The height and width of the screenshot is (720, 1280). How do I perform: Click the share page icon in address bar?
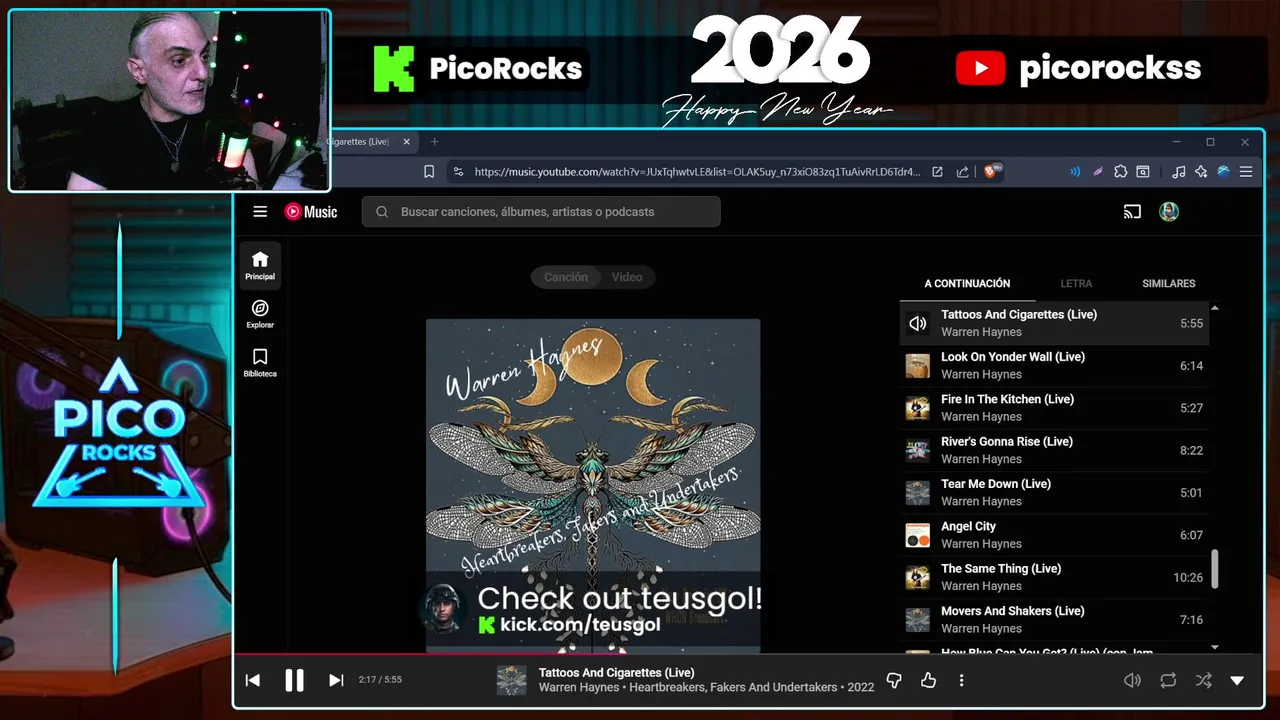click(963, 172)
